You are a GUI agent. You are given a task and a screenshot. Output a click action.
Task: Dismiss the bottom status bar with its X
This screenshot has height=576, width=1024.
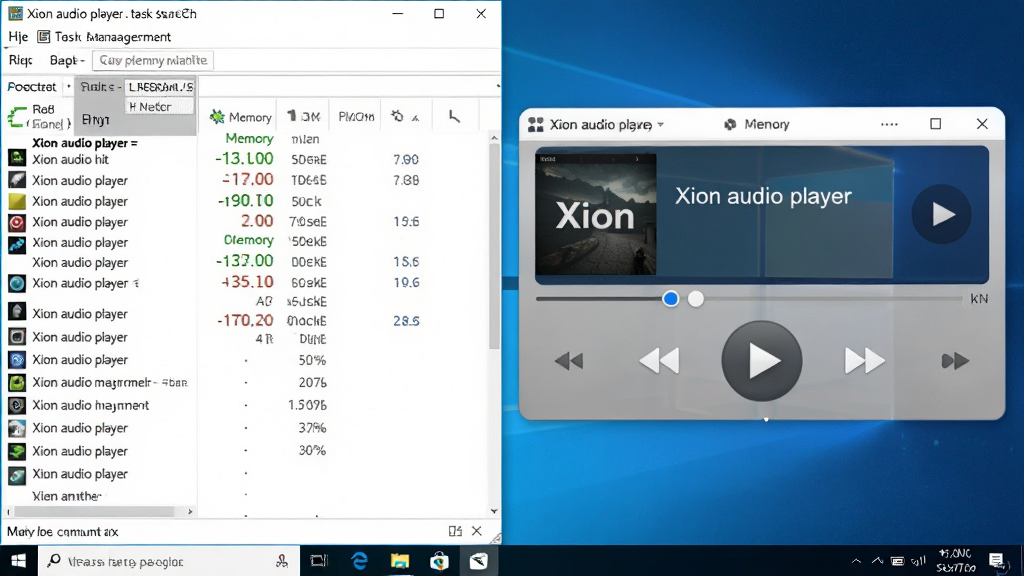pyautogui.click(x=477, y=531)
